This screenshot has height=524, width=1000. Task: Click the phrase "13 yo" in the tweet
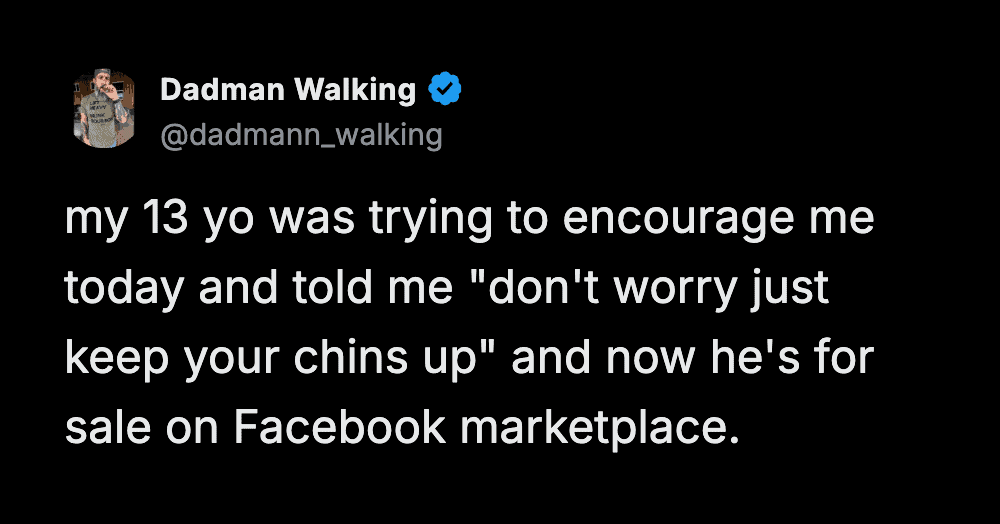(x=170, y=220)
